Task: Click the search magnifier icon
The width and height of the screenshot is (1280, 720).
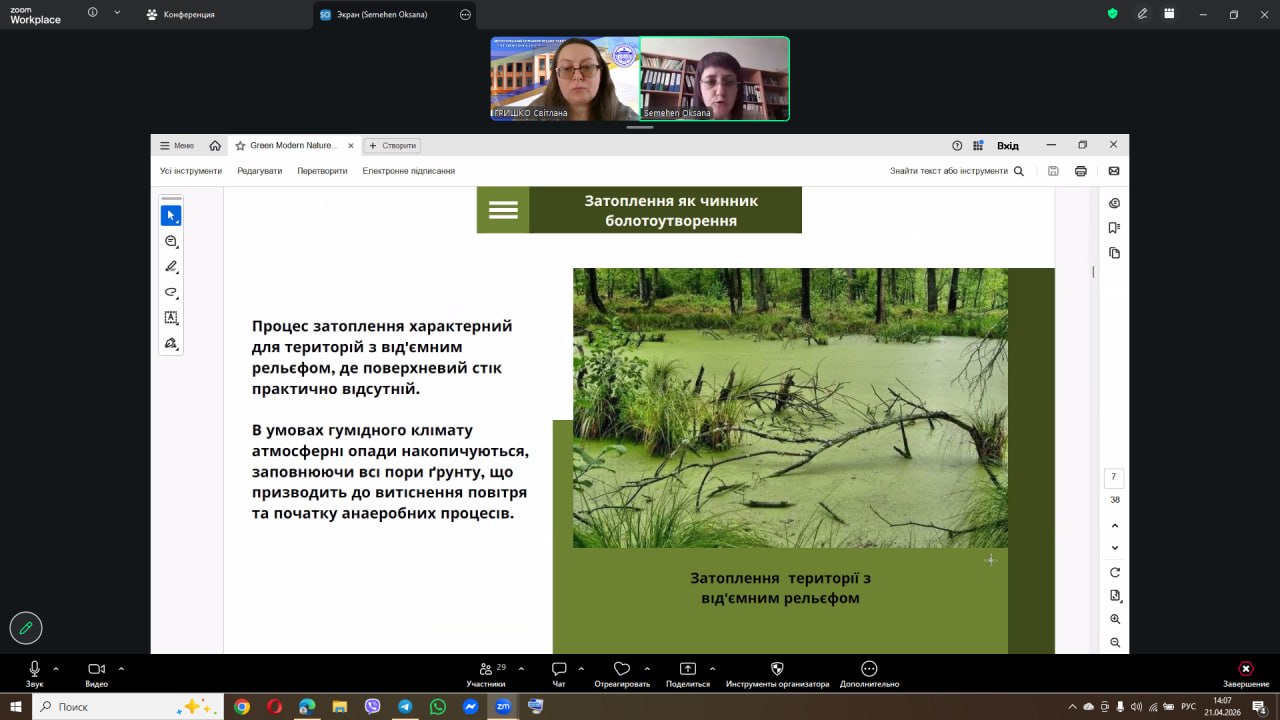Action: click(x=1019, y=171)
